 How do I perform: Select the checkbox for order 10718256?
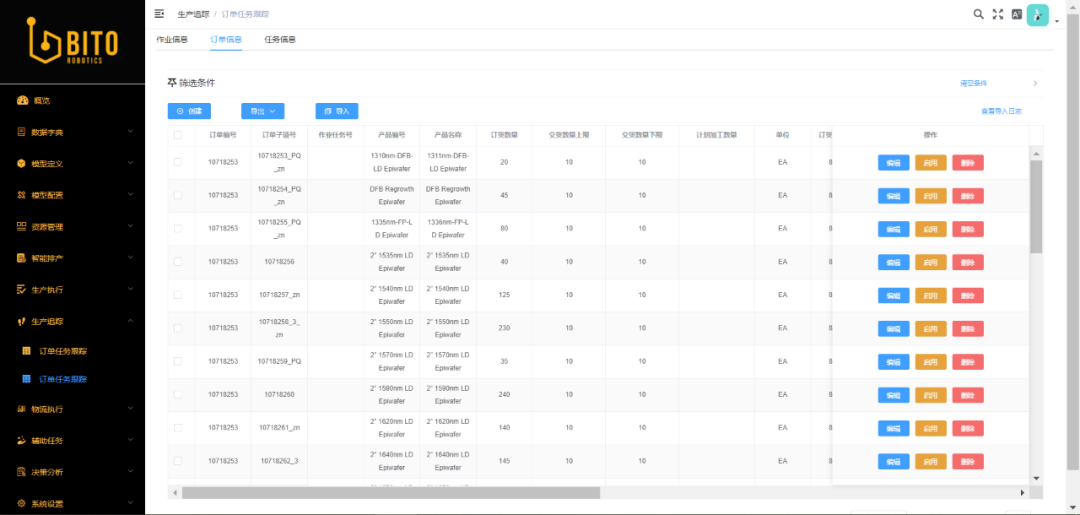(178, 261)
